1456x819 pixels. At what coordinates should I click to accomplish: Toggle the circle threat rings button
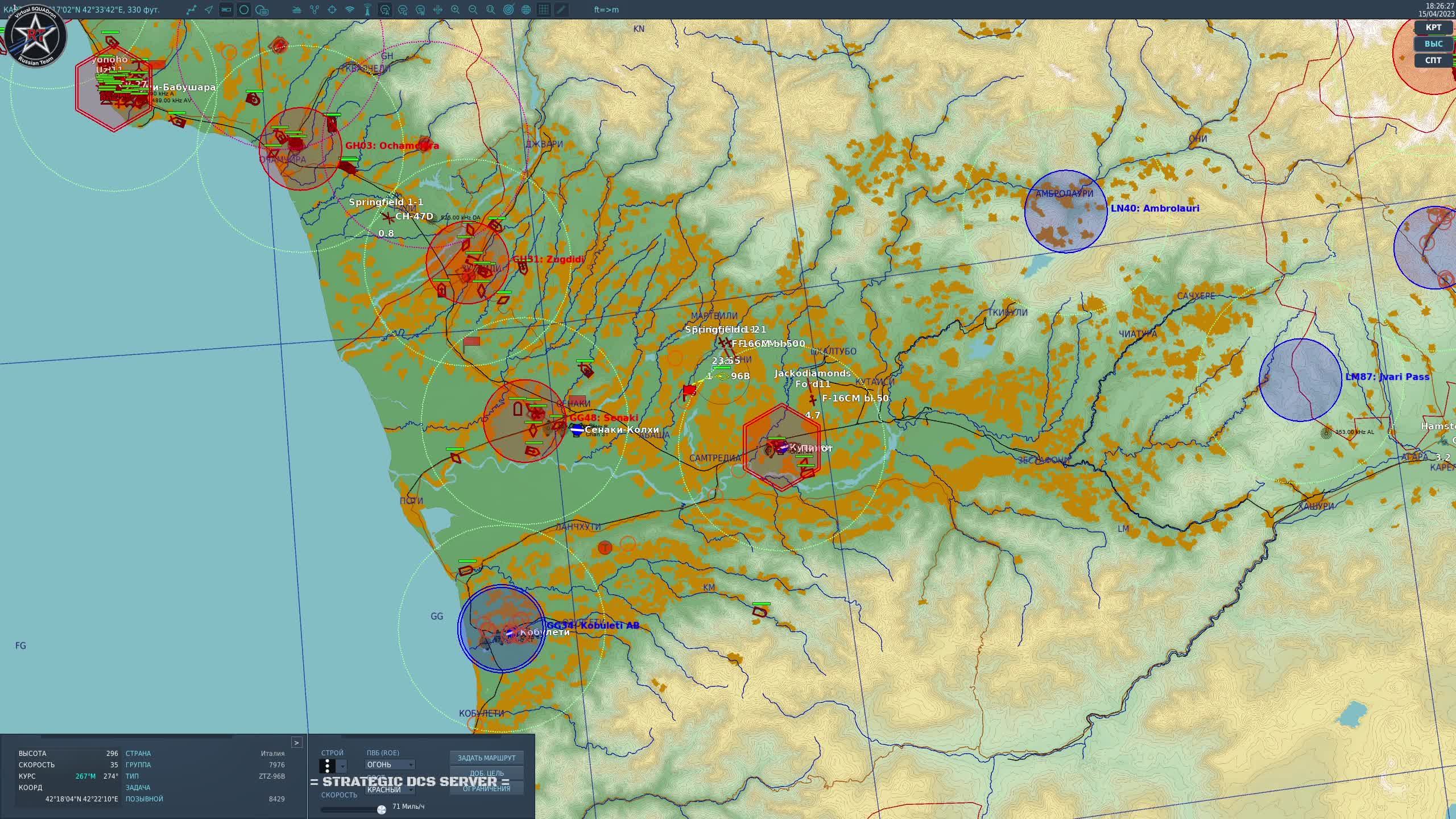coord(244,10)
